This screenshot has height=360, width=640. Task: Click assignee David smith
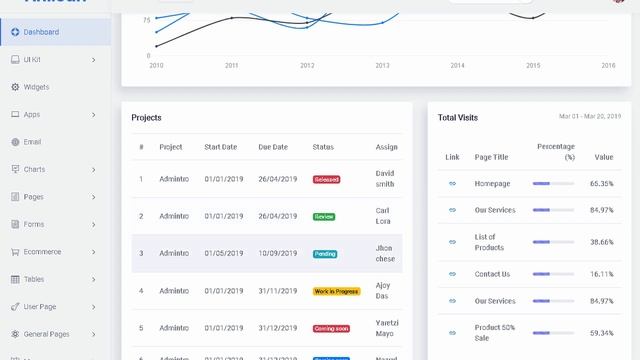(x=385, y=179)
